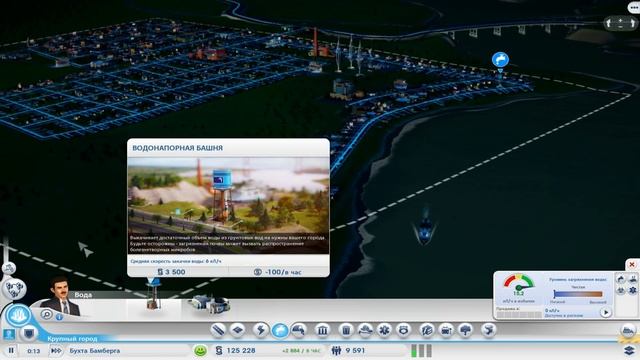Click the magnifier icon beside the advisor
The width and height of the screenshot is (640, 360).
point(47,314)
